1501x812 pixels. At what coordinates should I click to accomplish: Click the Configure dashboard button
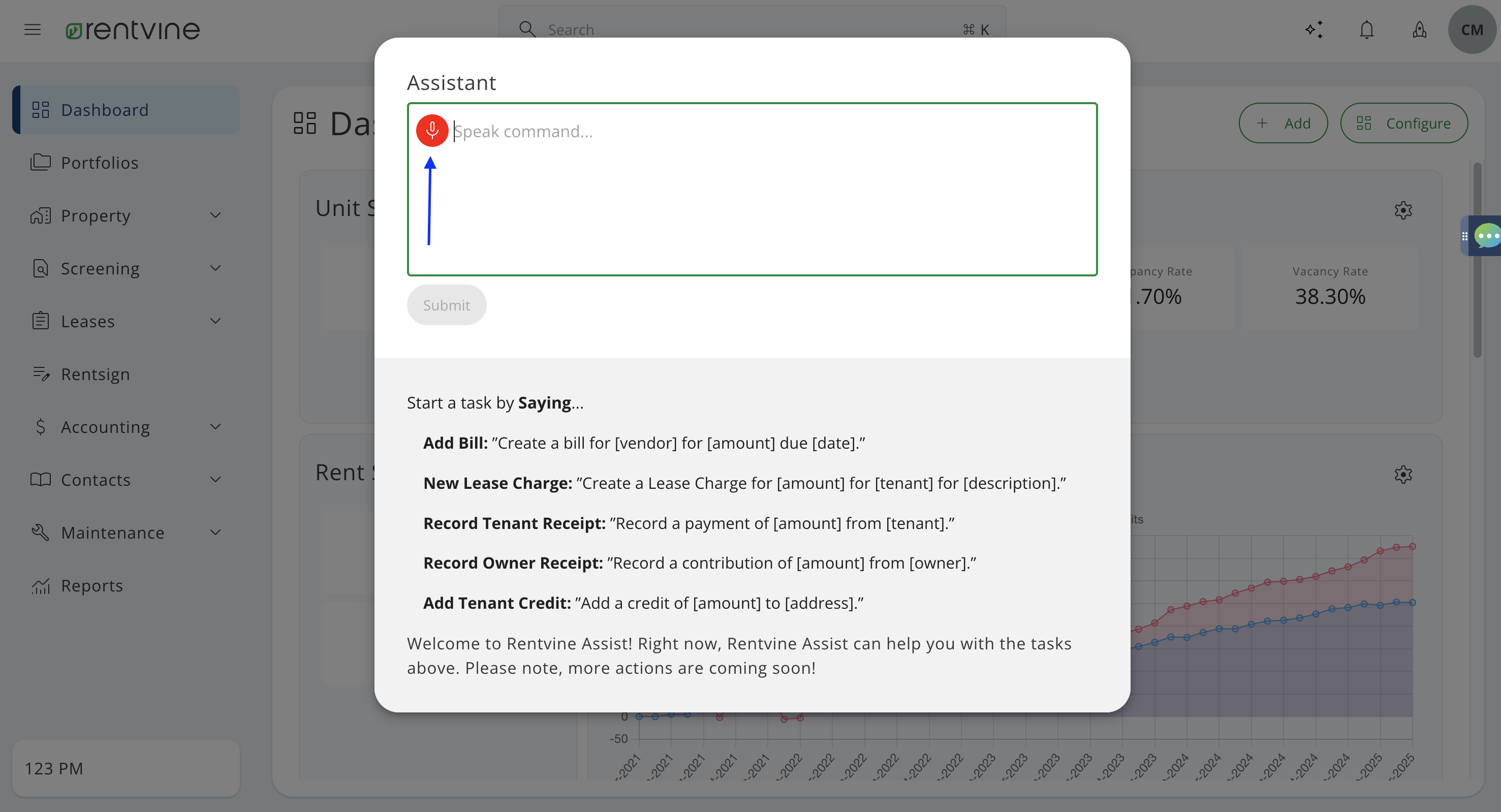(x=1403, y=123)
